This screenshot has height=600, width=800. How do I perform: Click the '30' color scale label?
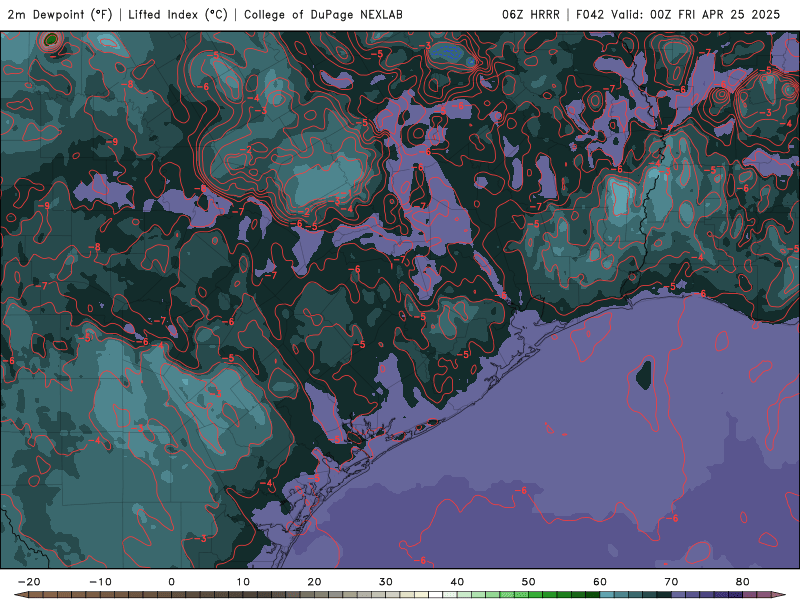[x=386, y=582]
